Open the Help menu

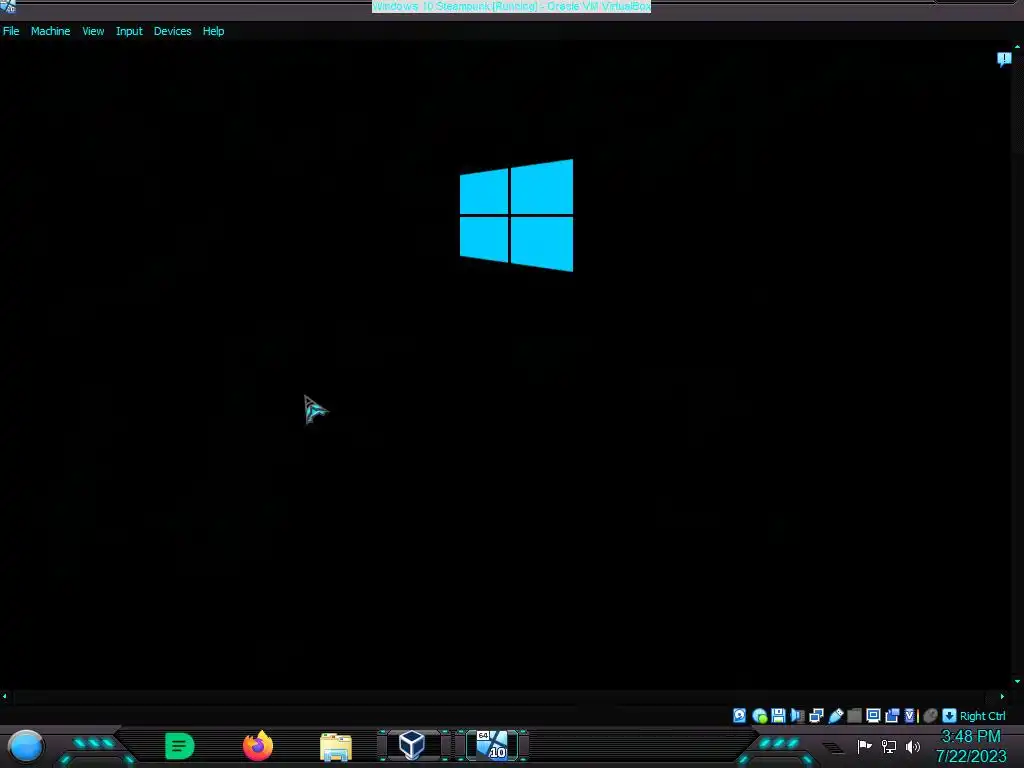(213, 31)
